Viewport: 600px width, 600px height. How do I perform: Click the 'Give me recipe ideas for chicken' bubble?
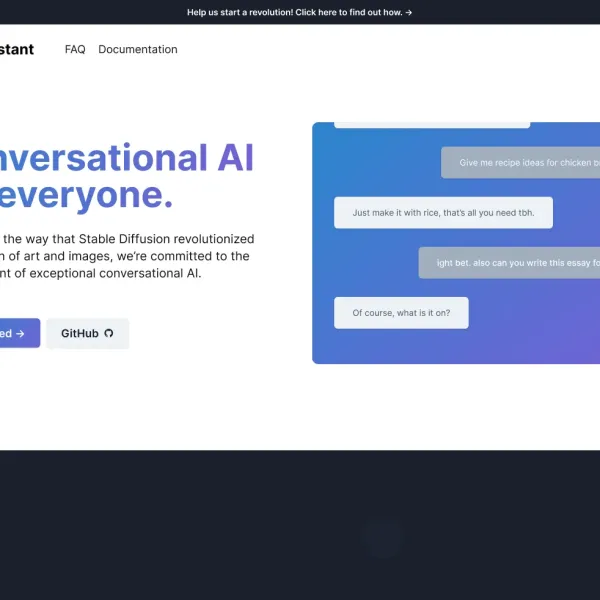[520, 163]
